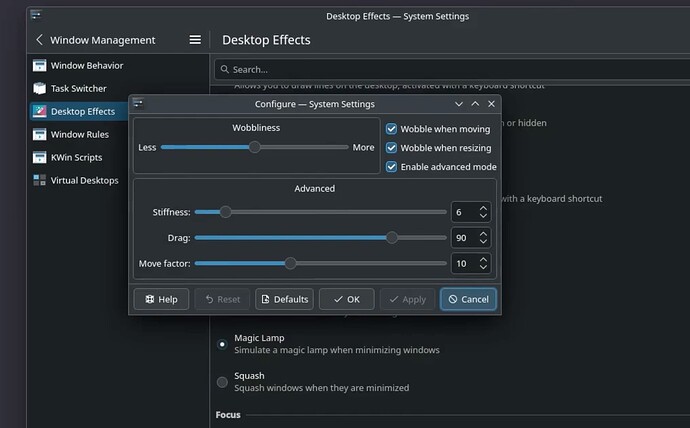Click the Configure dialog title bar icon
690x428 pixels.
(138, 104)
